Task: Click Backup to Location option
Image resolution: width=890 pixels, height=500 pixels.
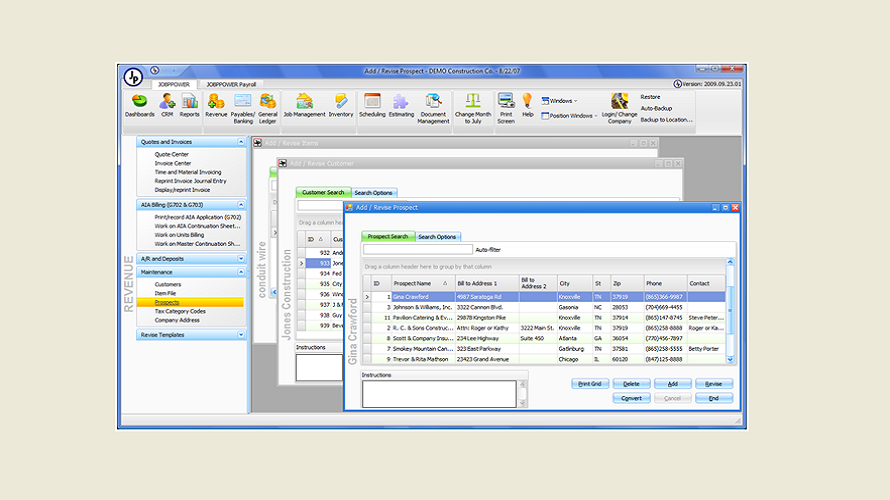Action: pyautogui.click(x=666, y=120)
